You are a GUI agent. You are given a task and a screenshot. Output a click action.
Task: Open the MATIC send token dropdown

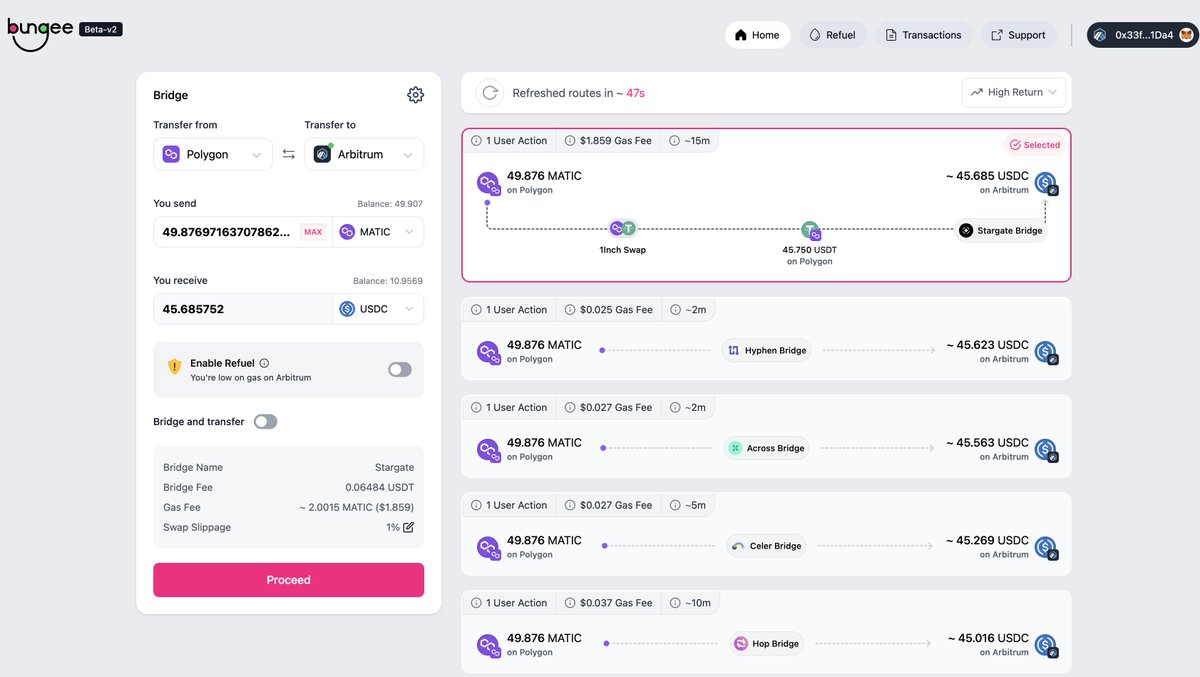coord(378,232)
